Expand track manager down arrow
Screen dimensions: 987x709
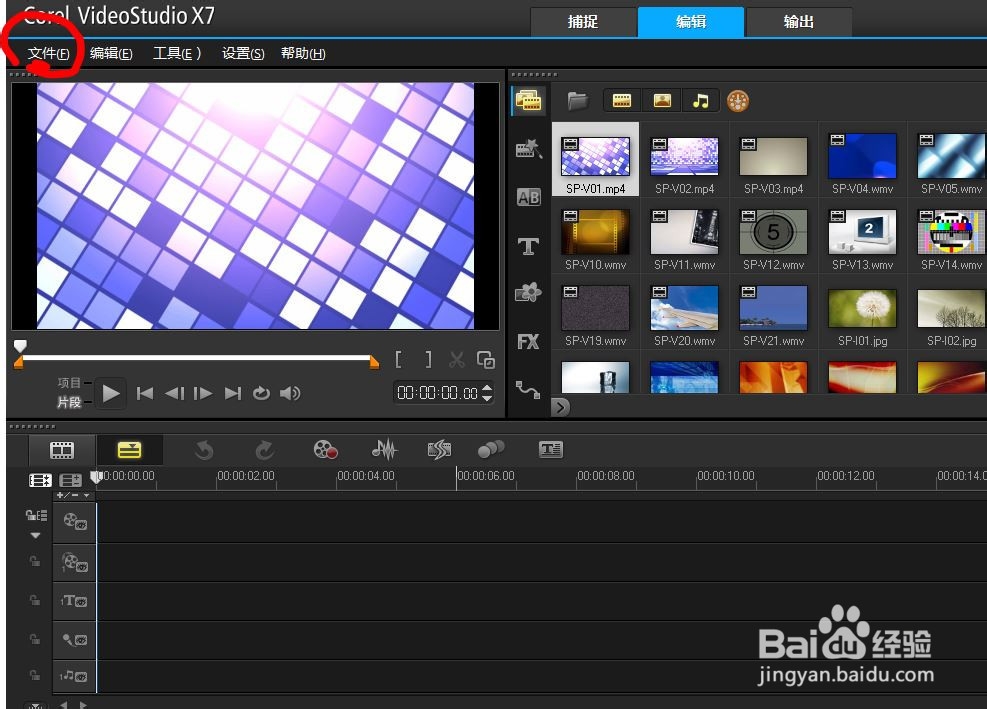click(x=35, y=535)
